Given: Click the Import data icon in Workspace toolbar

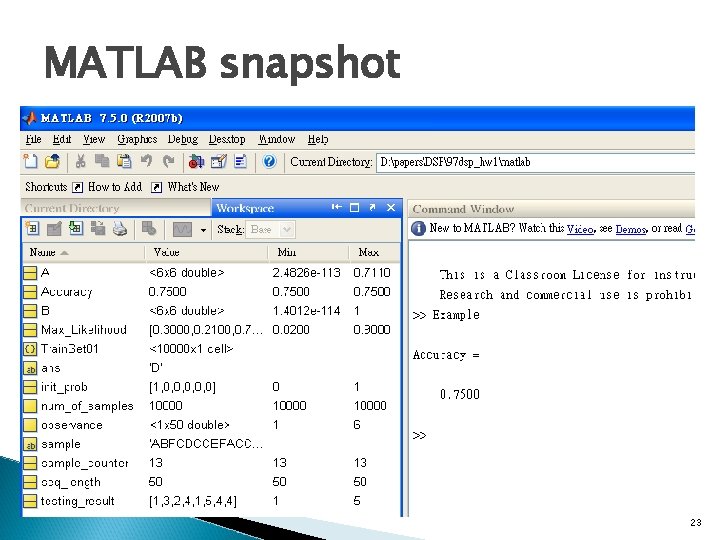Looking at the screenshot, I should pyautogui.click(x=76, y=228).
